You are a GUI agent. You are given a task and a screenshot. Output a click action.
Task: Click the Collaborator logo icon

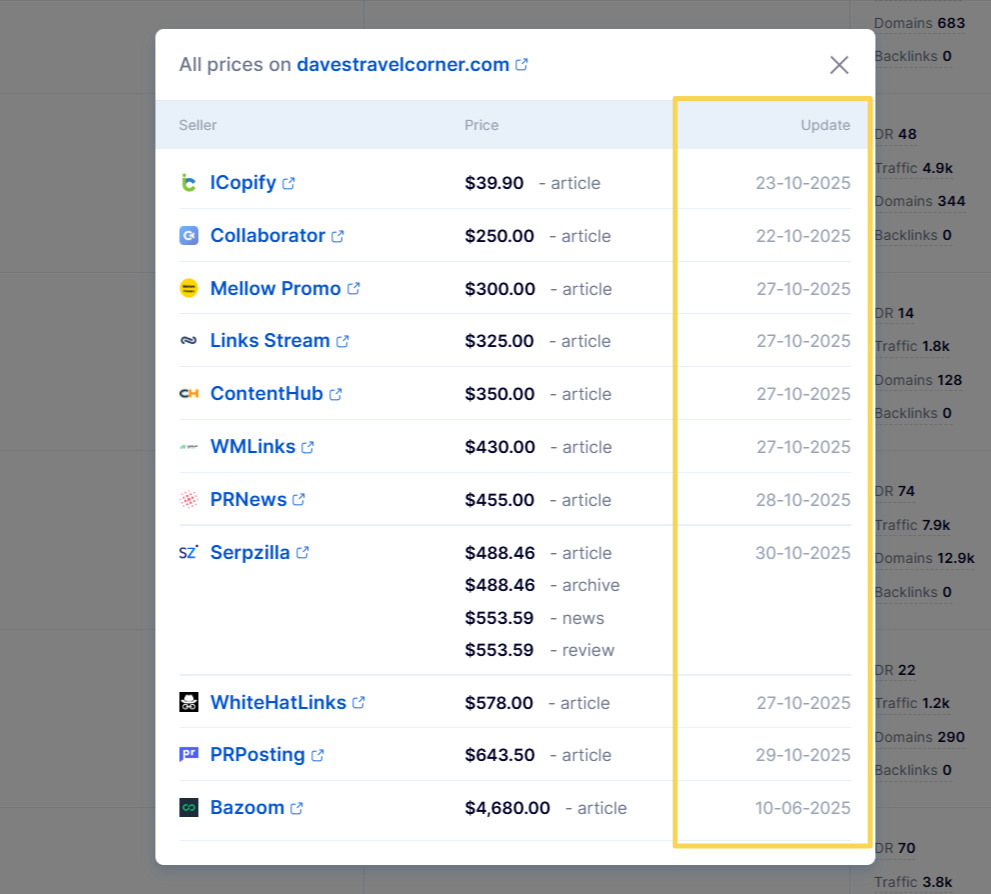click(187, 236)
